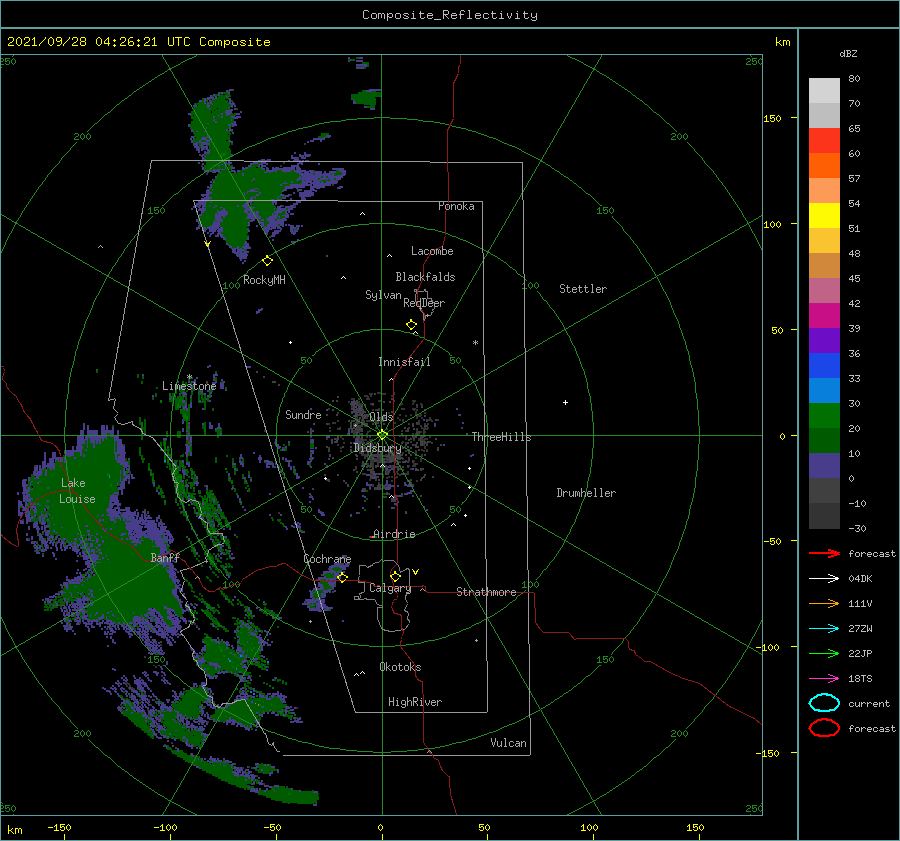The width and height of the screenshot is (900, 841).
Task: Click the cyan current ellipse icon
Action: pyautogui.click(x=824, y=703)
